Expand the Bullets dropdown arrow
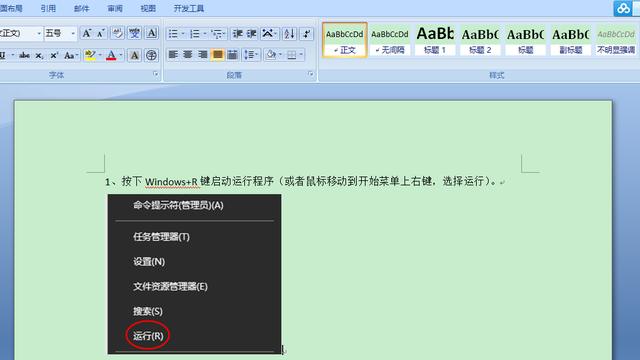 (183, 34)
